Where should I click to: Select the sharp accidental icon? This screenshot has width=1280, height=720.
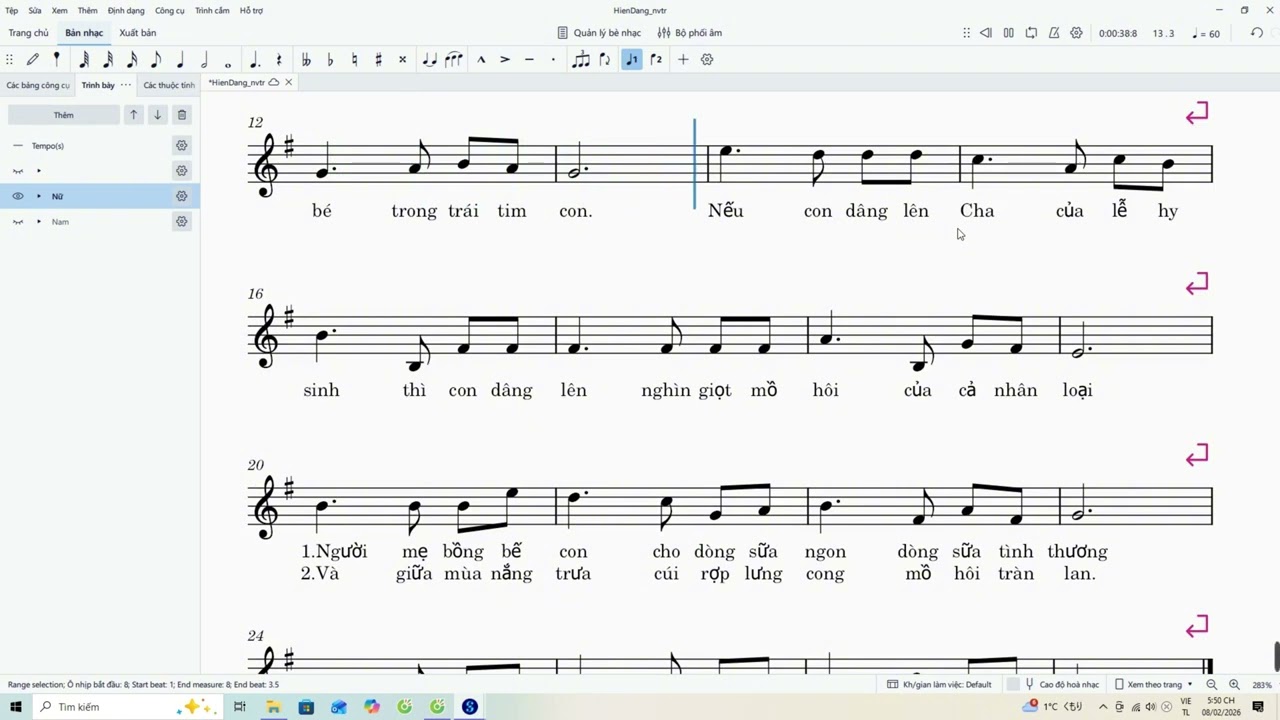tap(378, 60)
